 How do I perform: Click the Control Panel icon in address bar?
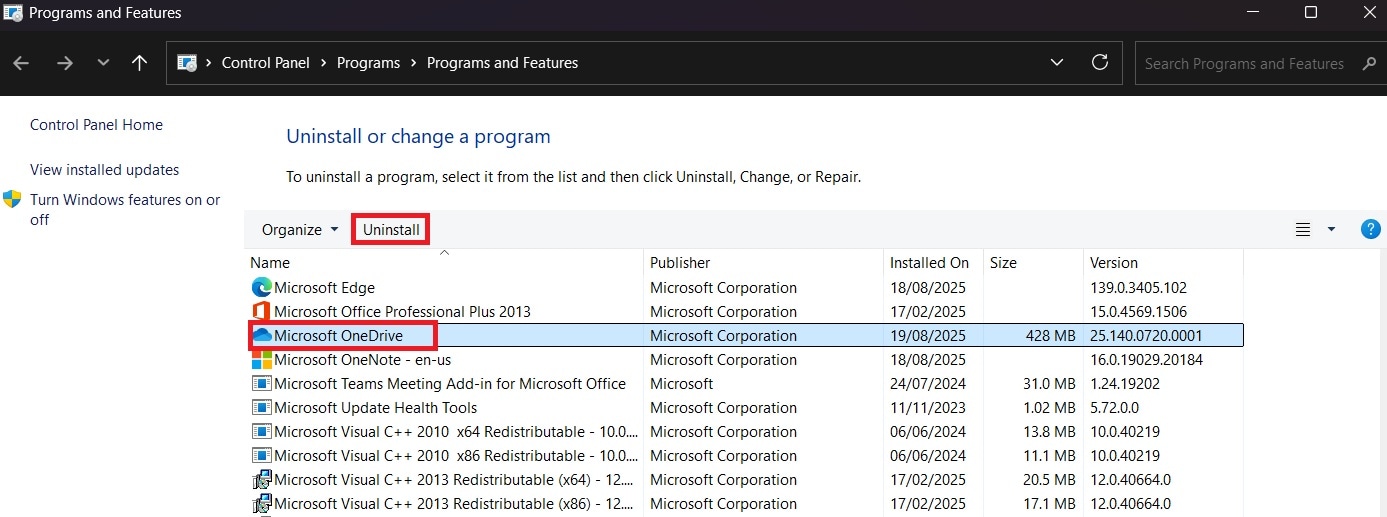tap(186, 63)
